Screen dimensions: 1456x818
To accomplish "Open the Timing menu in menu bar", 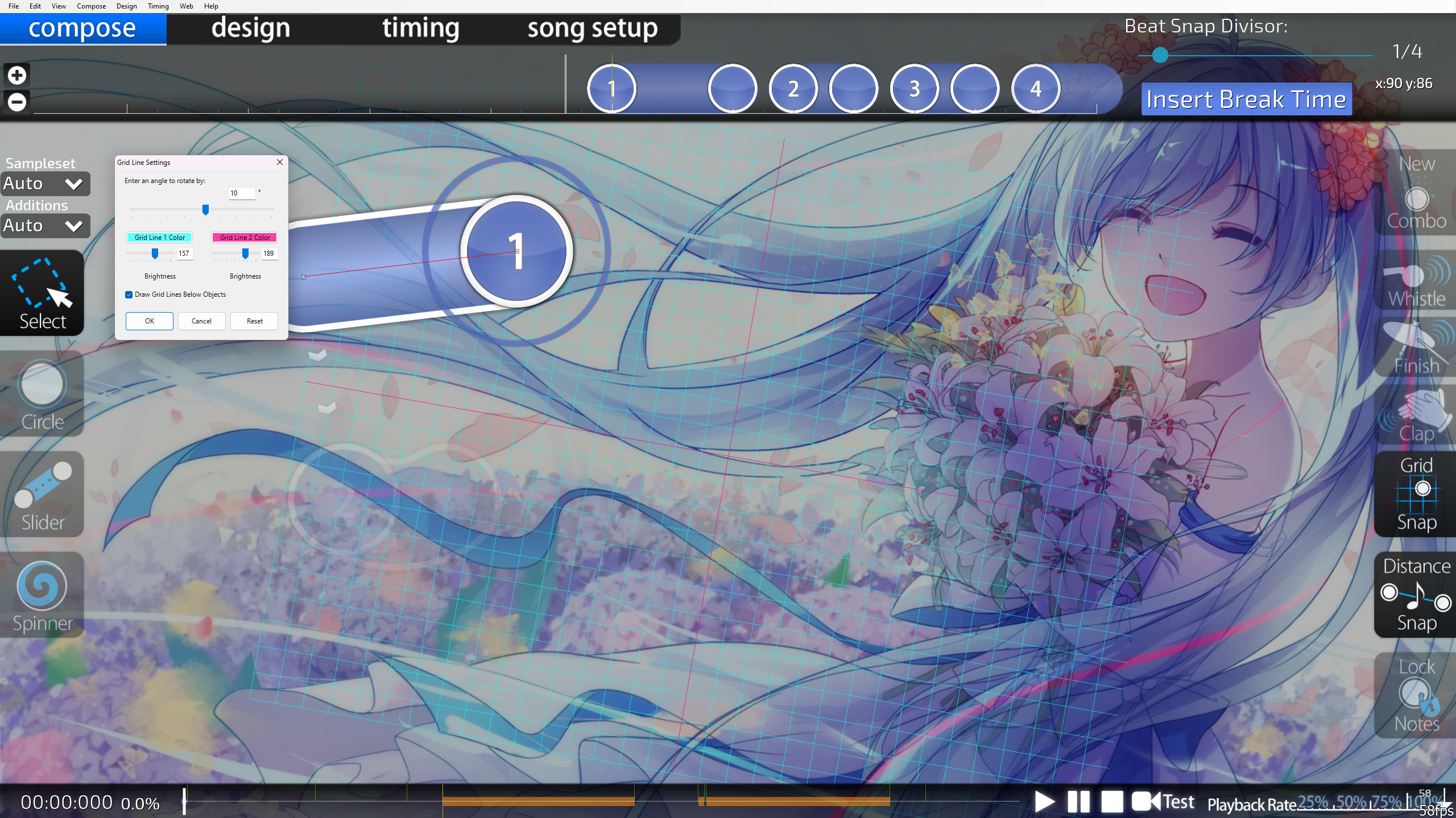I will click(x=158, y=6).
